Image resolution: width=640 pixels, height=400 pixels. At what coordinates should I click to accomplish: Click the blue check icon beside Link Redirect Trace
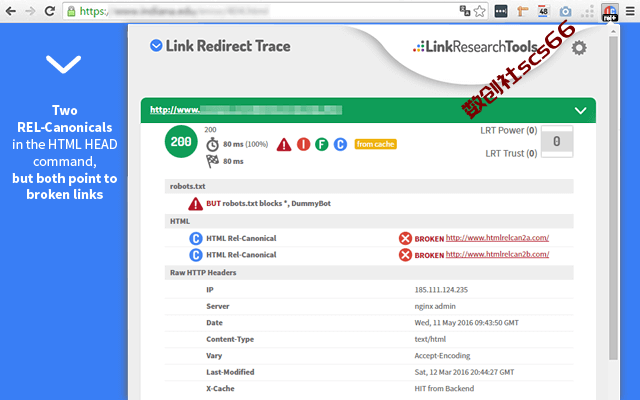pos(156,46)
